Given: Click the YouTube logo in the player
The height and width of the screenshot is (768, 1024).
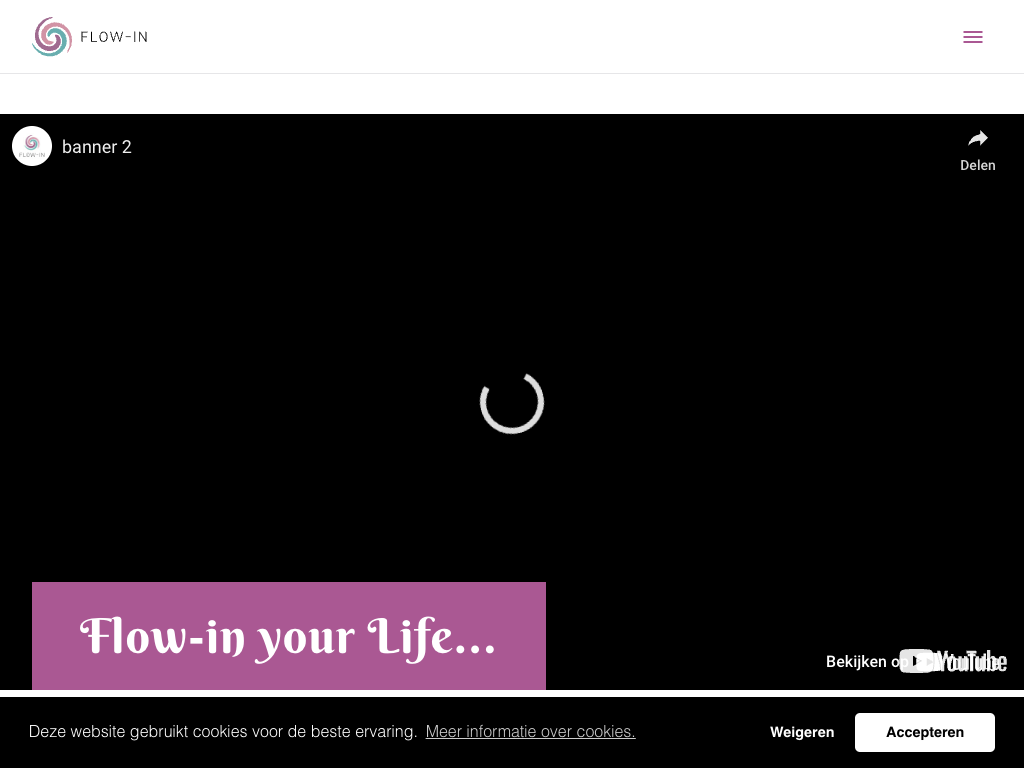Looking at the screenshot, I should [955, 661].
